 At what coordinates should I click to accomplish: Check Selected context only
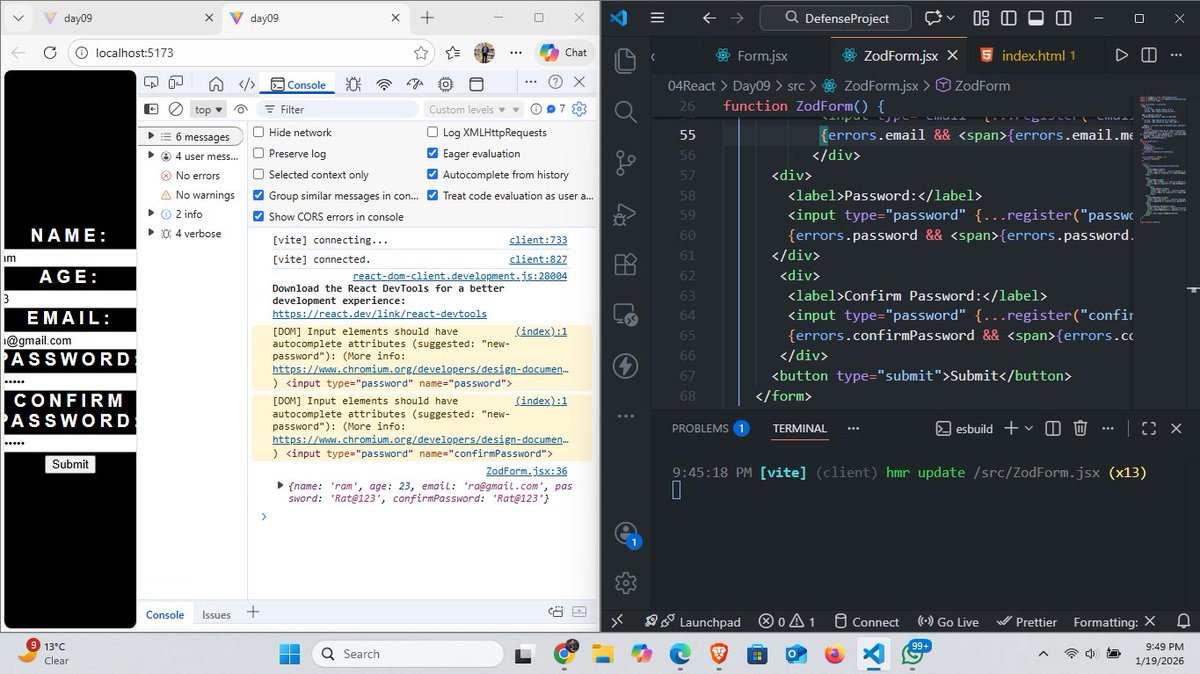[259, 174]
